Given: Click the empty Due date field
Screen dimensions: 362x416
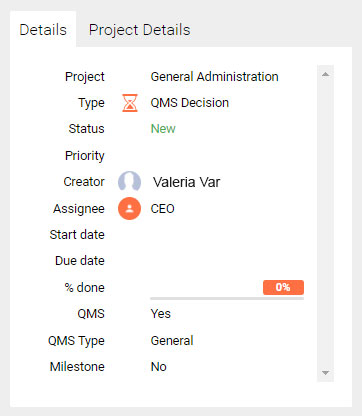Looking at the screenshot, I should (227, 261).
